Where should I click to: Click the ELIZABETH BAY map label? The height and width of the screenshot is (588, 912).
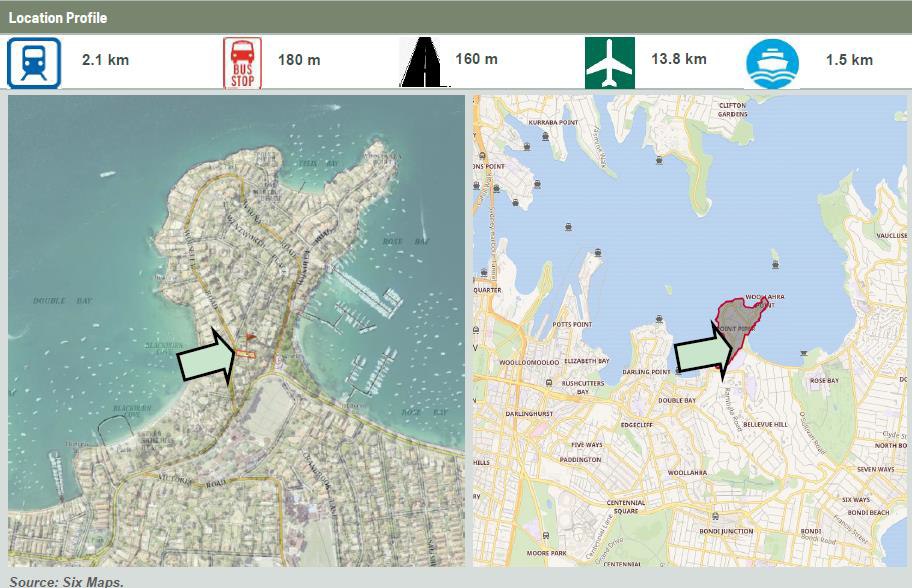point(587,361)
